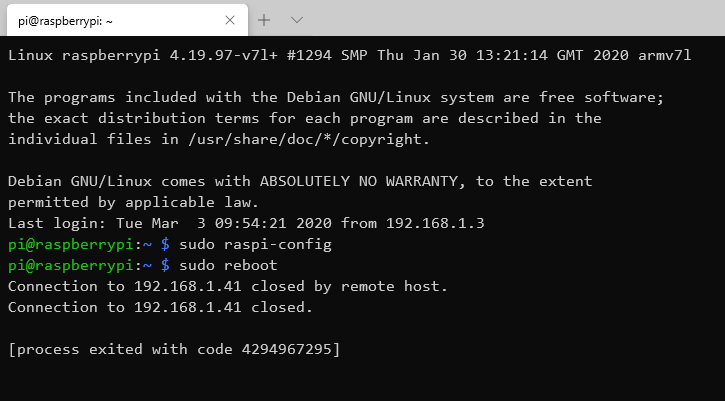Screen dimensions: 725x401
Task: Click the 'the exact distribution terms' line
Action: pyautogui.click(x=305, y=118)
